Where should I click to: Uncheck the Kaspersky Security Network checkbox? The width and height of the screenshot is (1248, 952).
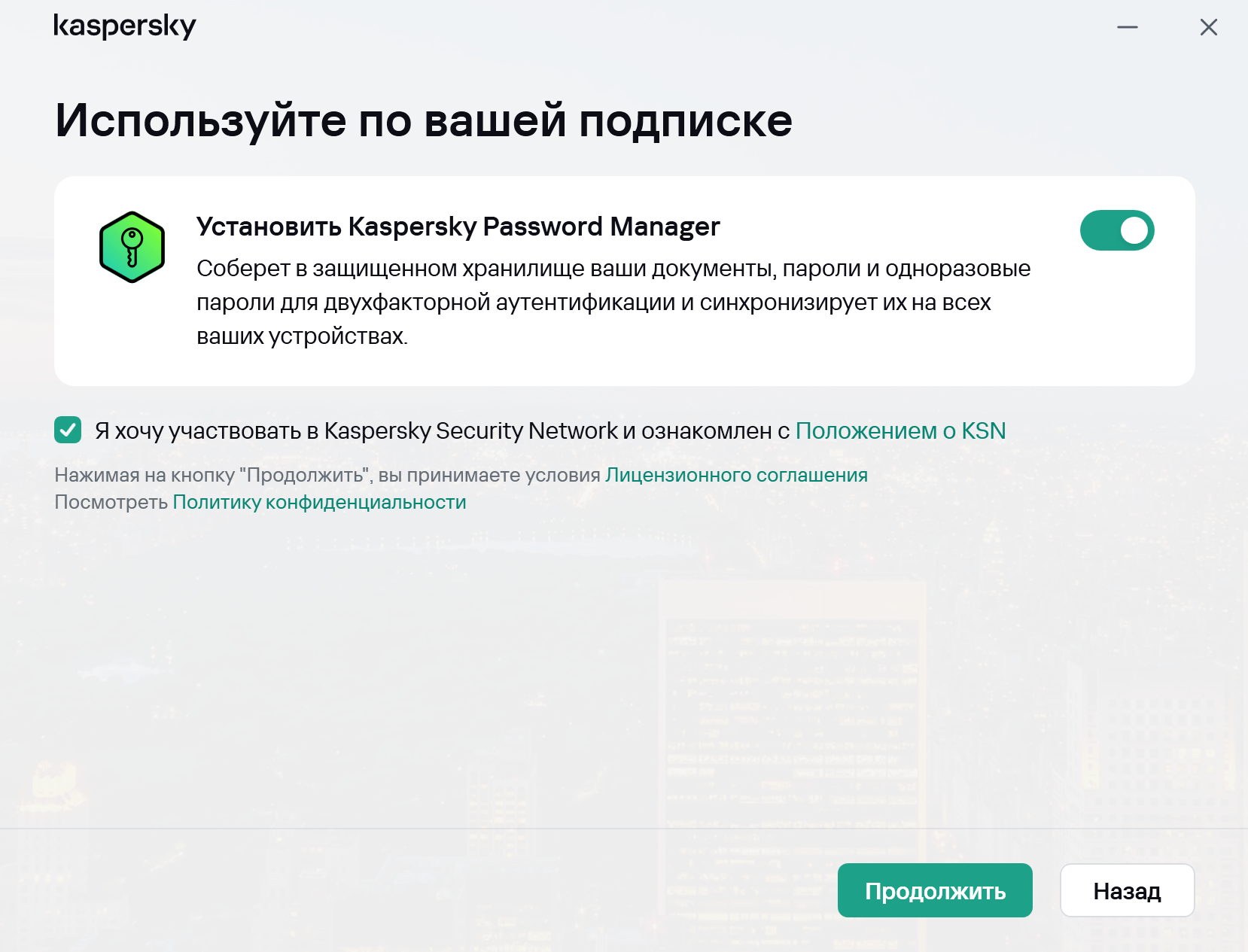pos(68,430)
